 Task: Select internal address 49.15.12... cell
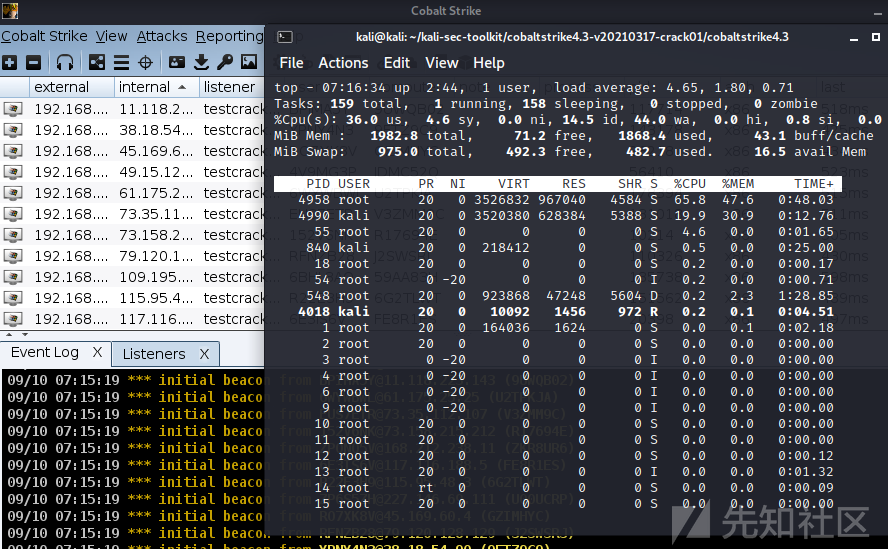tap(156, 172)
